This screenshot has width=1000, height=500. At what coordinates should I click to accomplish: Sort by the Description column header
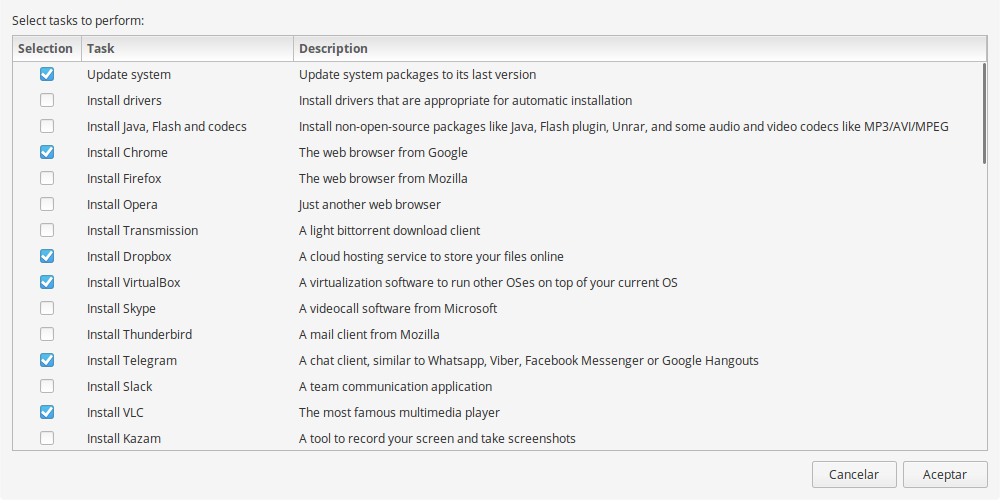pos(640,48)
